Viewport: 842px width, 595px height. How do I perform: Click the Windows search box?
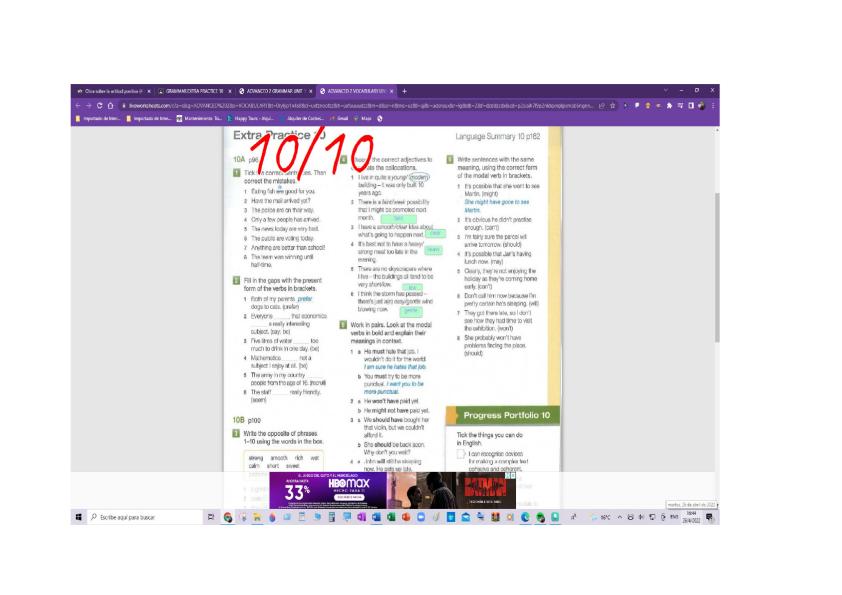pyautogui.click(x=143, y=517)
